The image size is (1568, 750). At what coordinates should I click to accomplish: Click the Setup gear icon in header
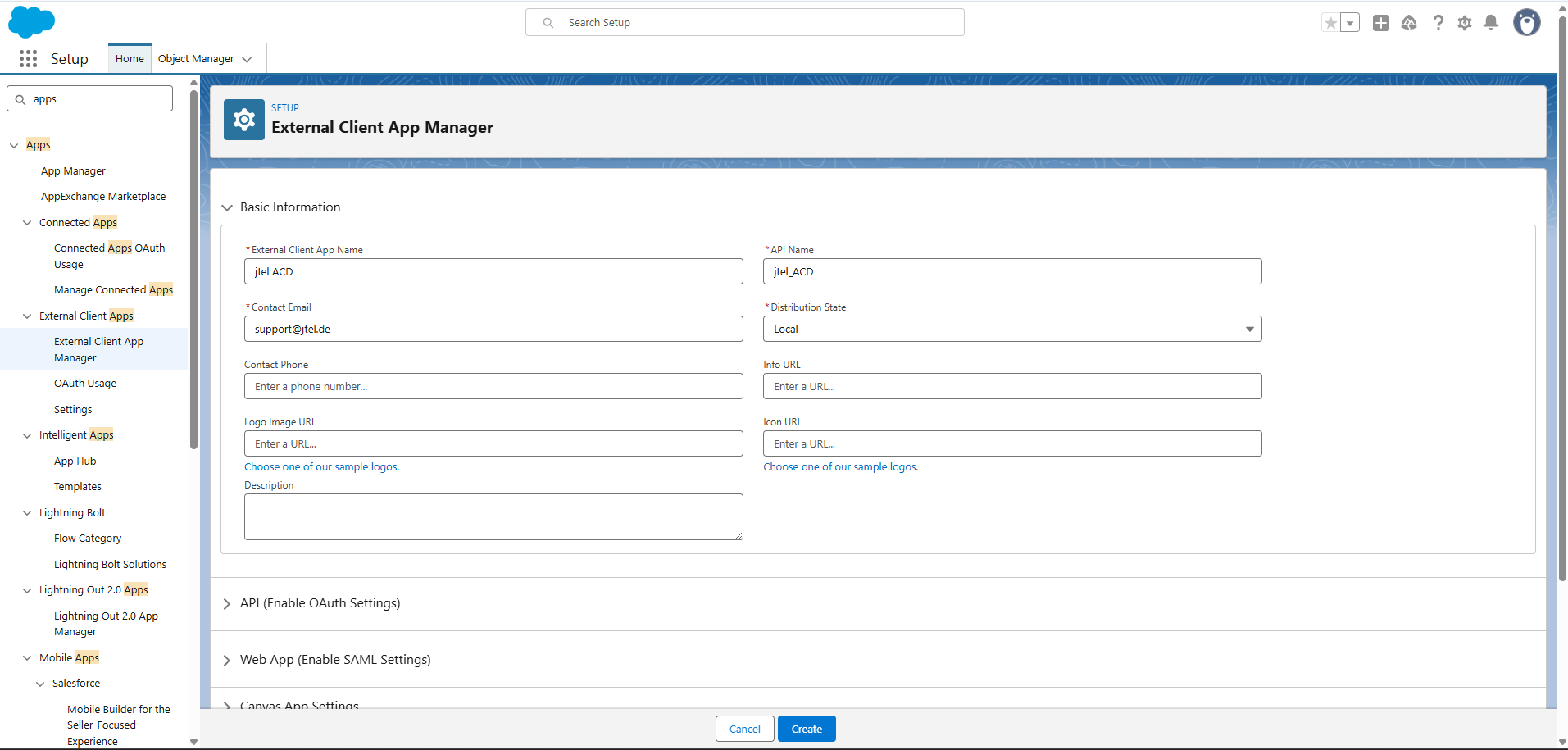click(1465, 23)
